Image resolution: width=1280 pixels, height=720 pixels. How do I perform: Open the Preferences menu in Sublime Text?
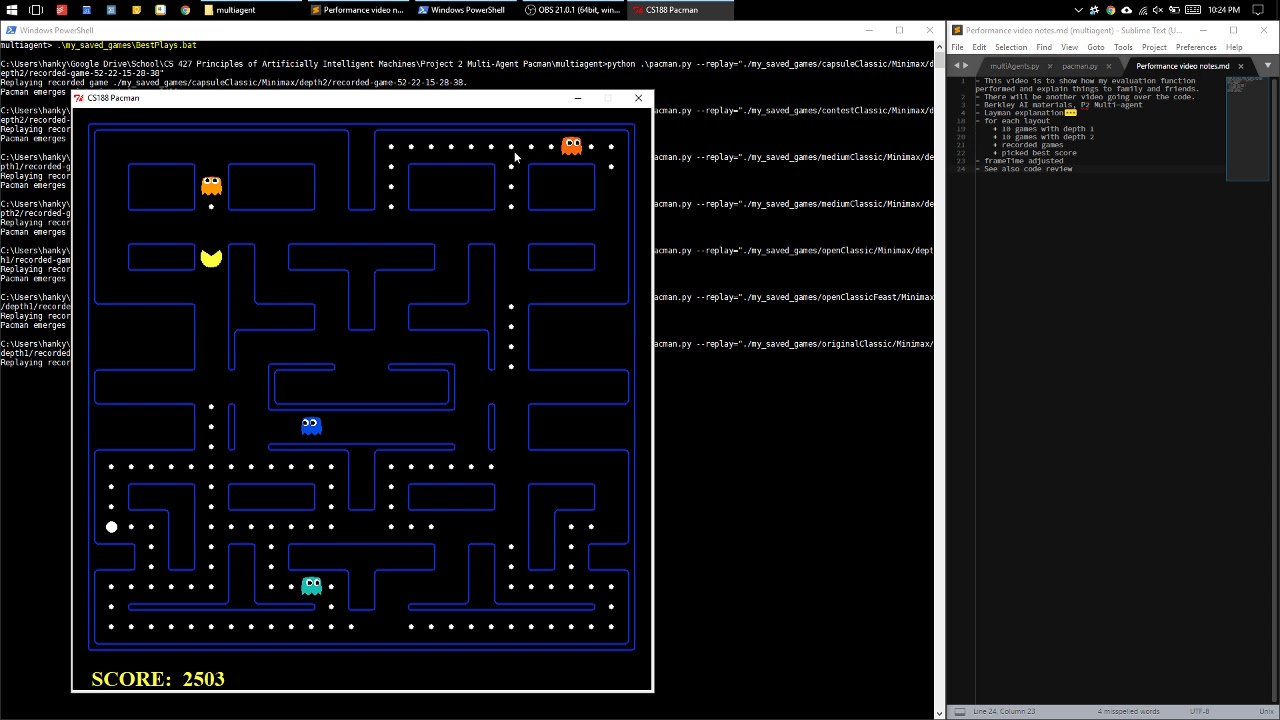[x=1196, y=47]
